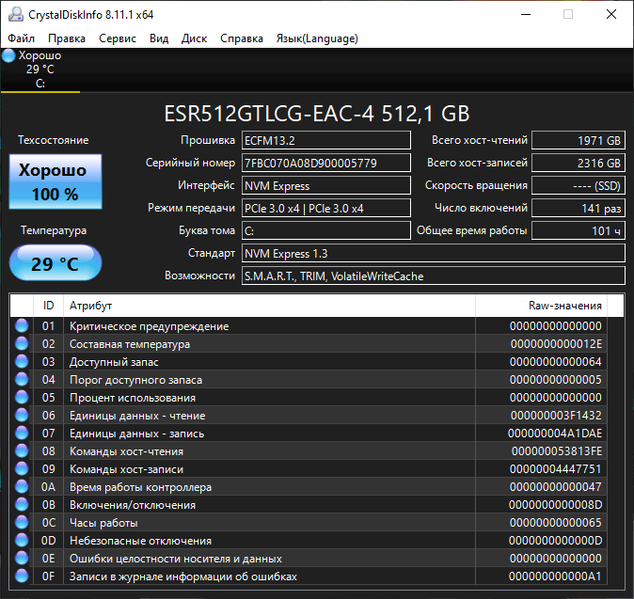
Task: Click status orb for Часы работы row
Action: (22, 523)
